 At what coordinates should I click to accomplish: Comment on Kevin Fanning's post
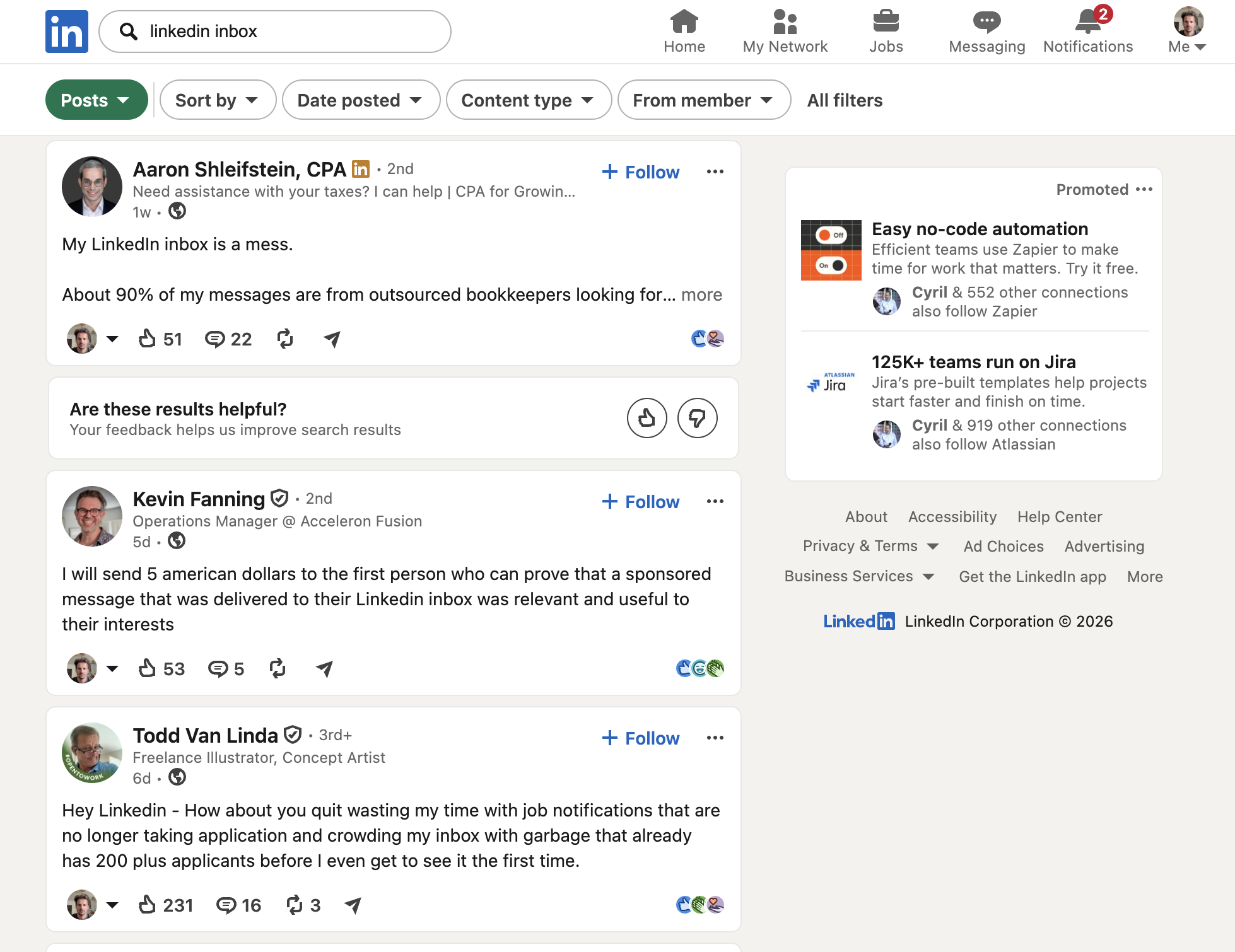226,669
